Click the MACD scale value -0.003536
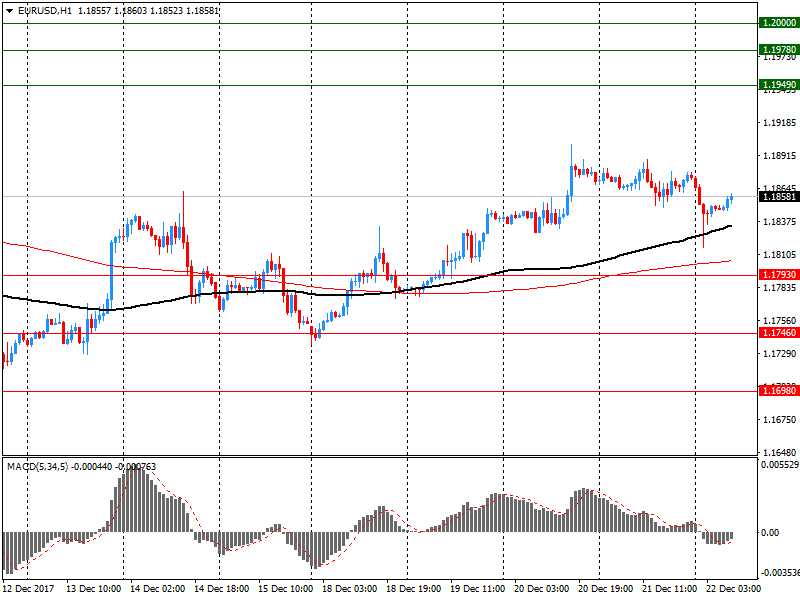Viewport: 800px width, 600px height. click(780, 572)
